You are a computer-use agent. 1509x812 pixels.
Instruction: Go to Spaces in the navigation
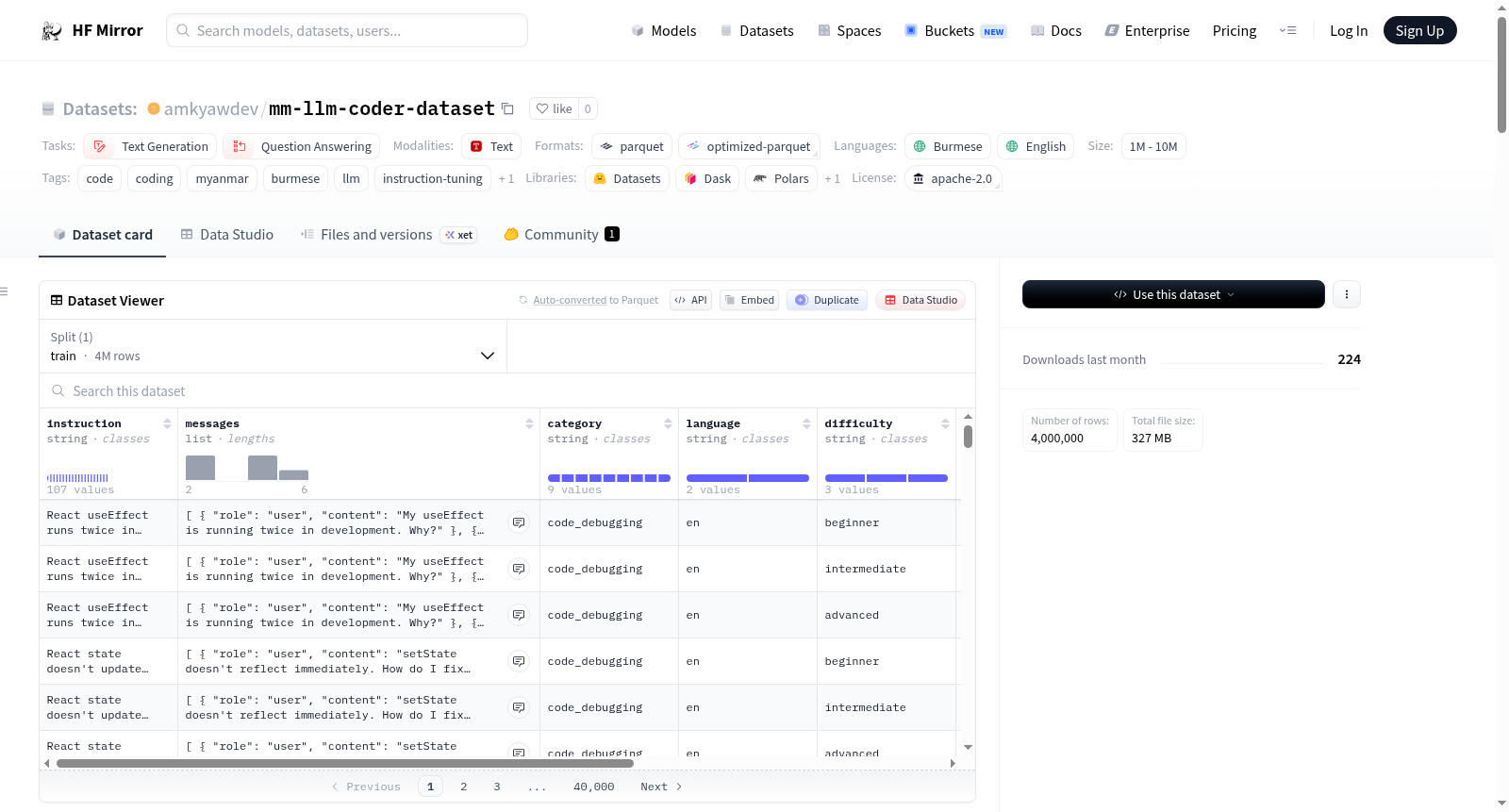pos(849,31)
